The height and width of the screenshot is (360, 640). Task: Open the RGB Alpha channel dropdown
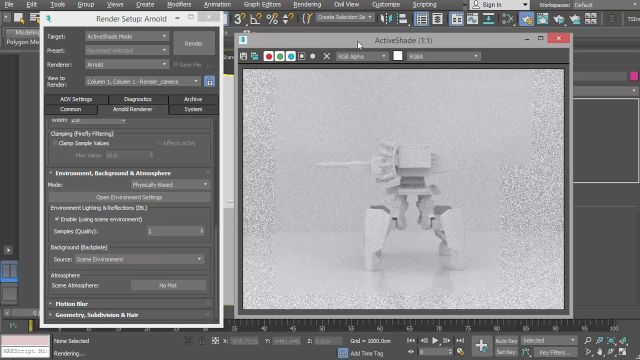[361, 56]
